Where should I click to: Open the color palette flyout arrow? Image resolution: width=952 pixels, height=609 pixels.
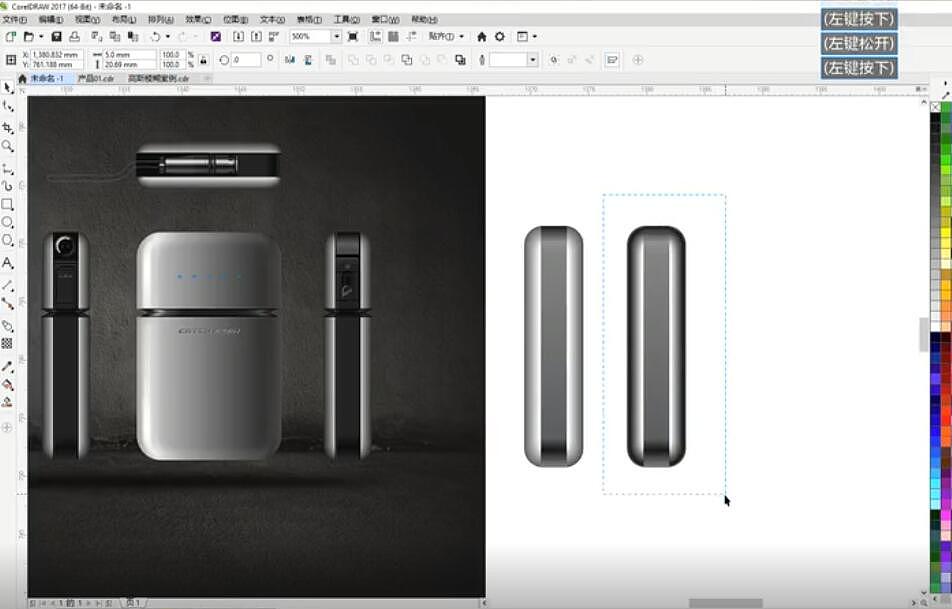[x=945, y=83]
